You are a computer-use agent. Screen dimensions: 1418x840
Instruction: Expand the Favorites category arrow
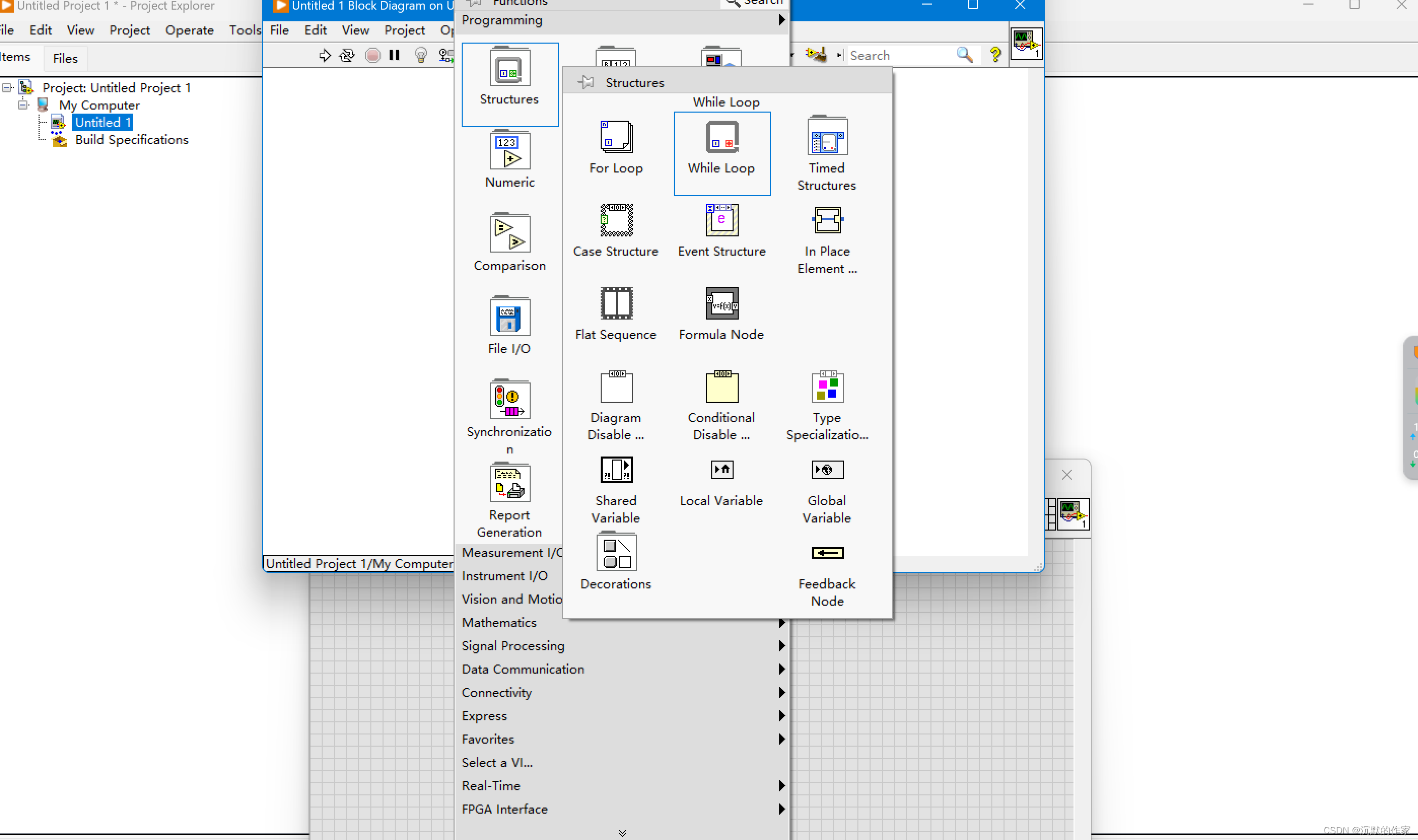tap(782, 739)
